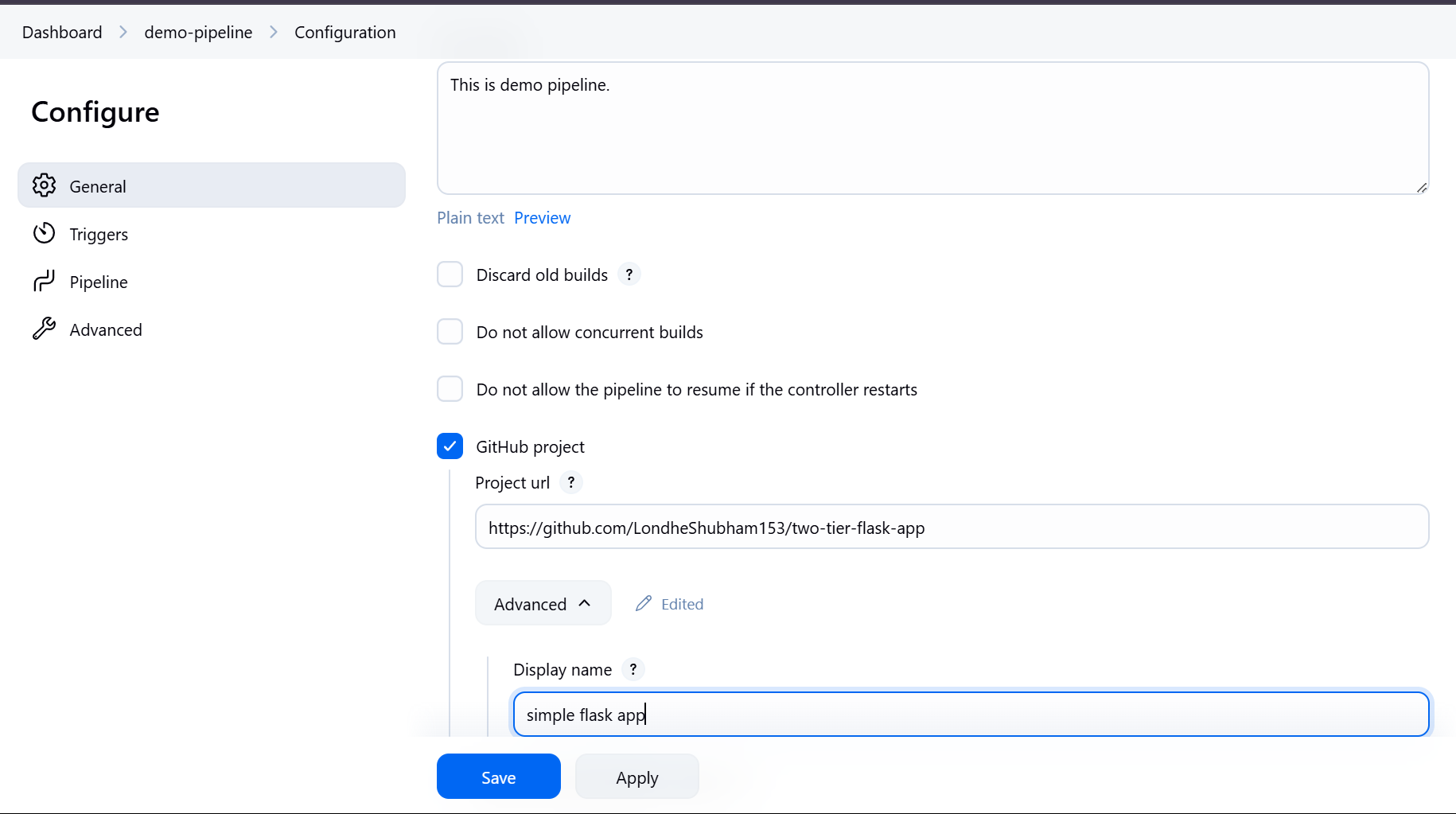Open demo-pipeline breadcrumb link
This screenshot has height=814, width=1456.
[x=198, y=32]
